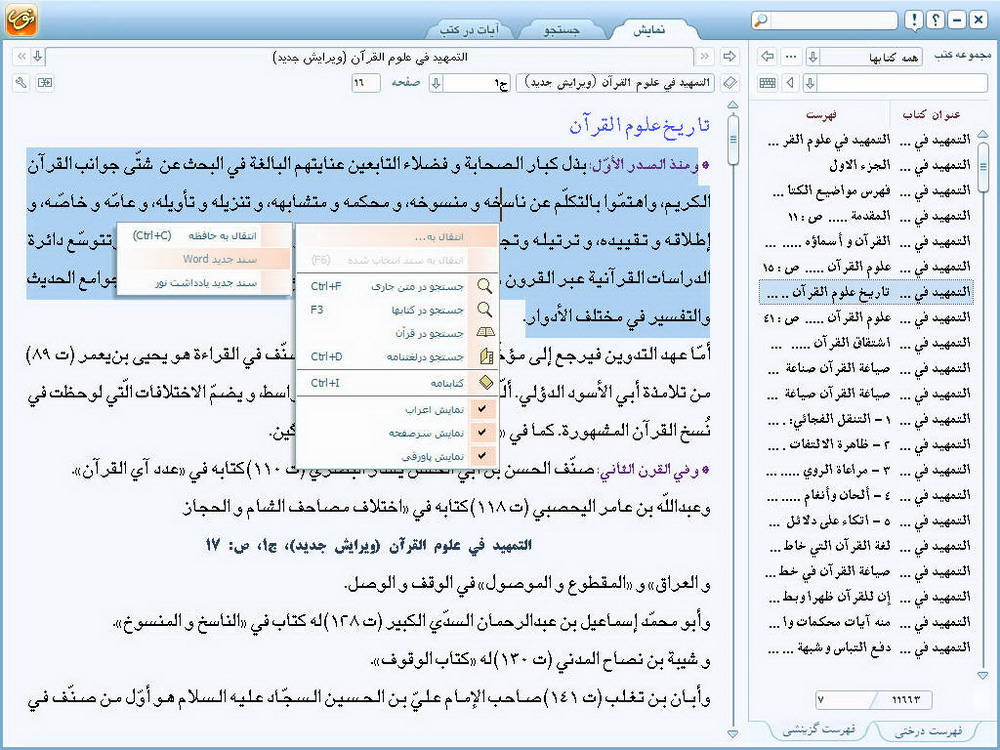This screenshot has width=1000, height=750.
Task: Click the triangle button beside the filter field
Action: 791,83
